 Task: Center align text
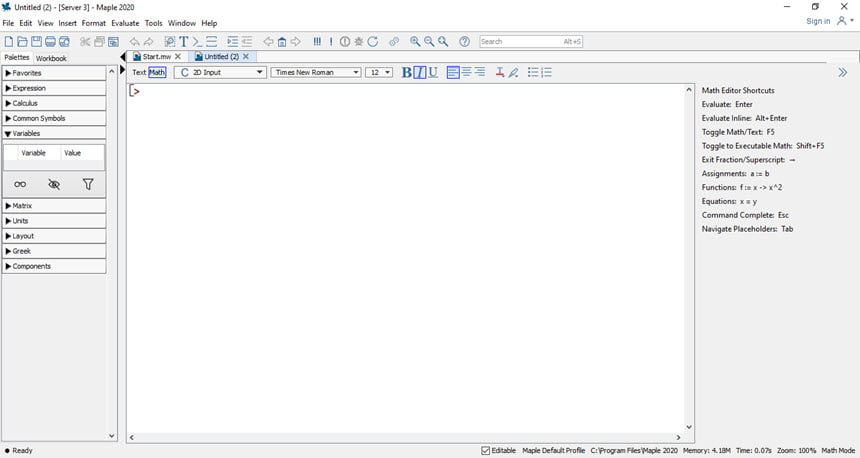point(467,72)
